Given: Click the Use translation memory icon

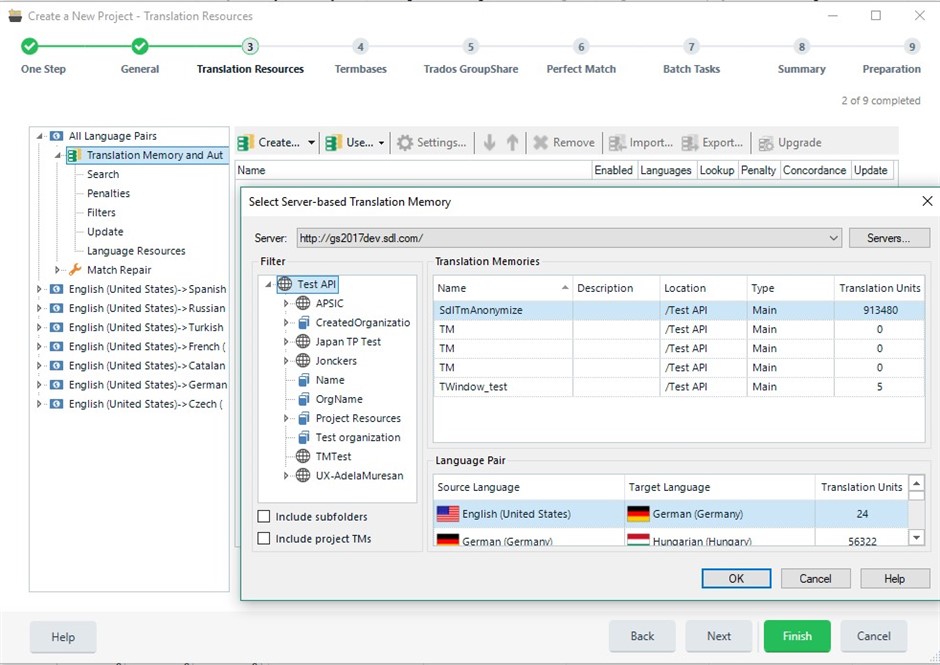Looking at the screenshot, I should [x=333, y=143].
